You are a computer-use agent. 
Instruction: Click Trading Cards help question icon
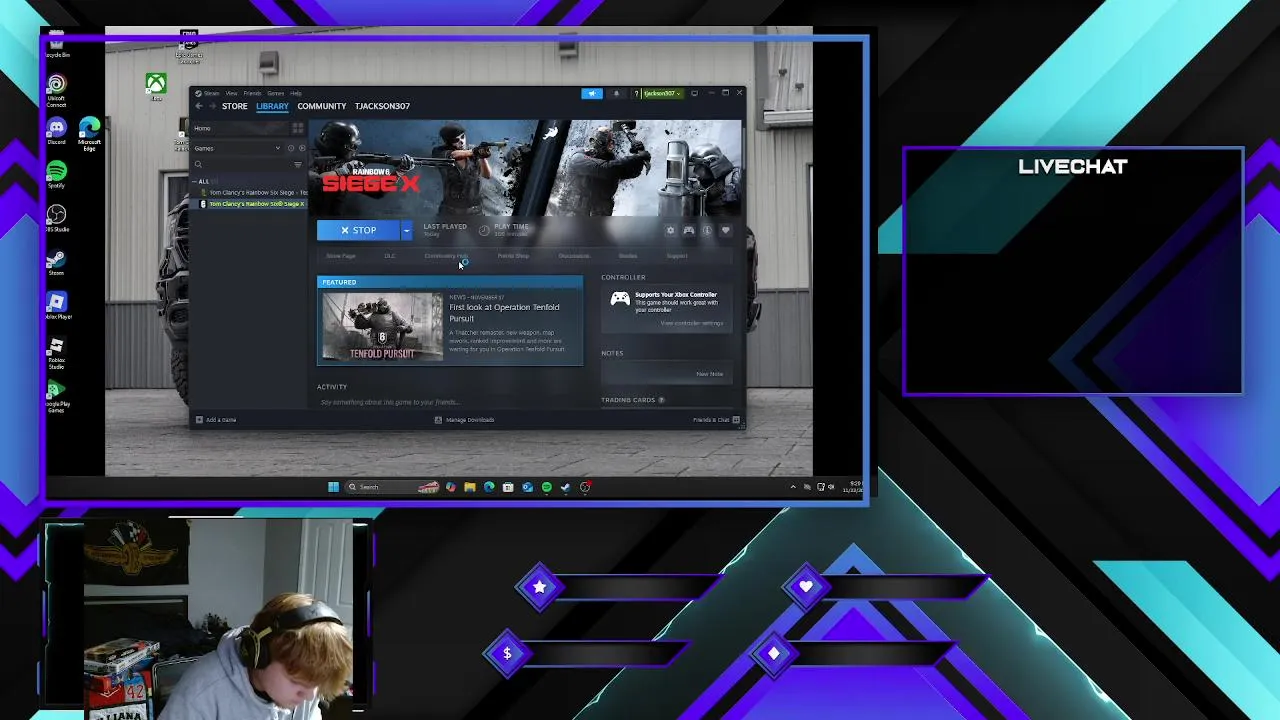click(661, 400)
